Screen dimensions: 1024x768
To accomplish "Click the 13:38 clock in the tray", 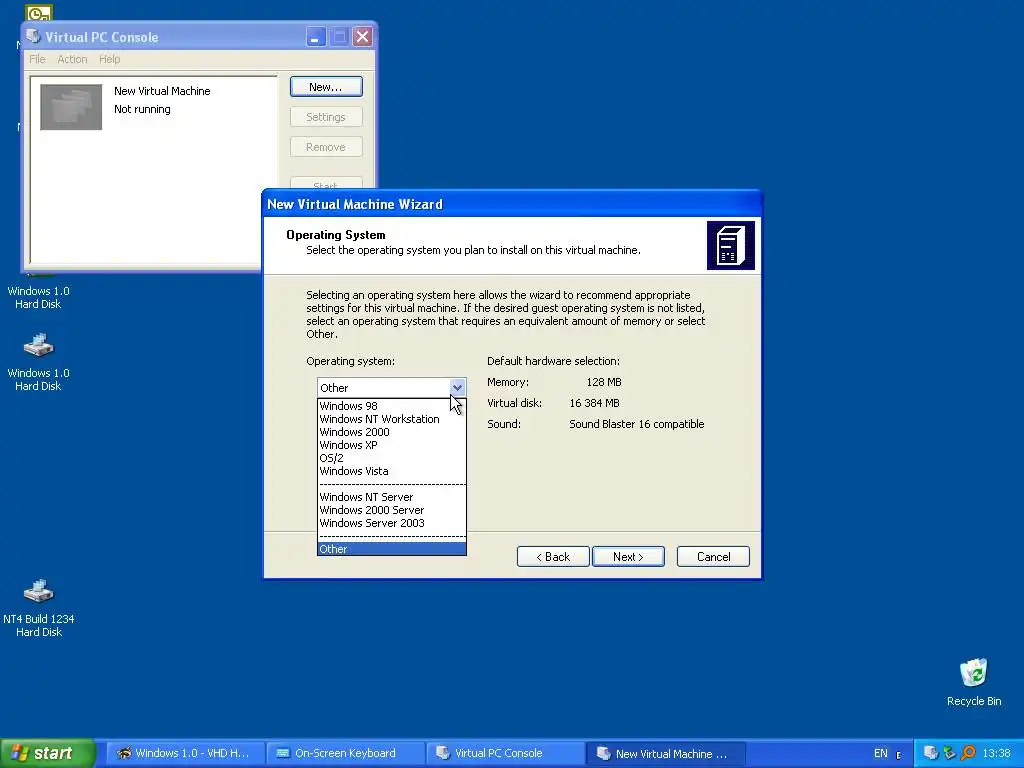I will click(996, 753).
